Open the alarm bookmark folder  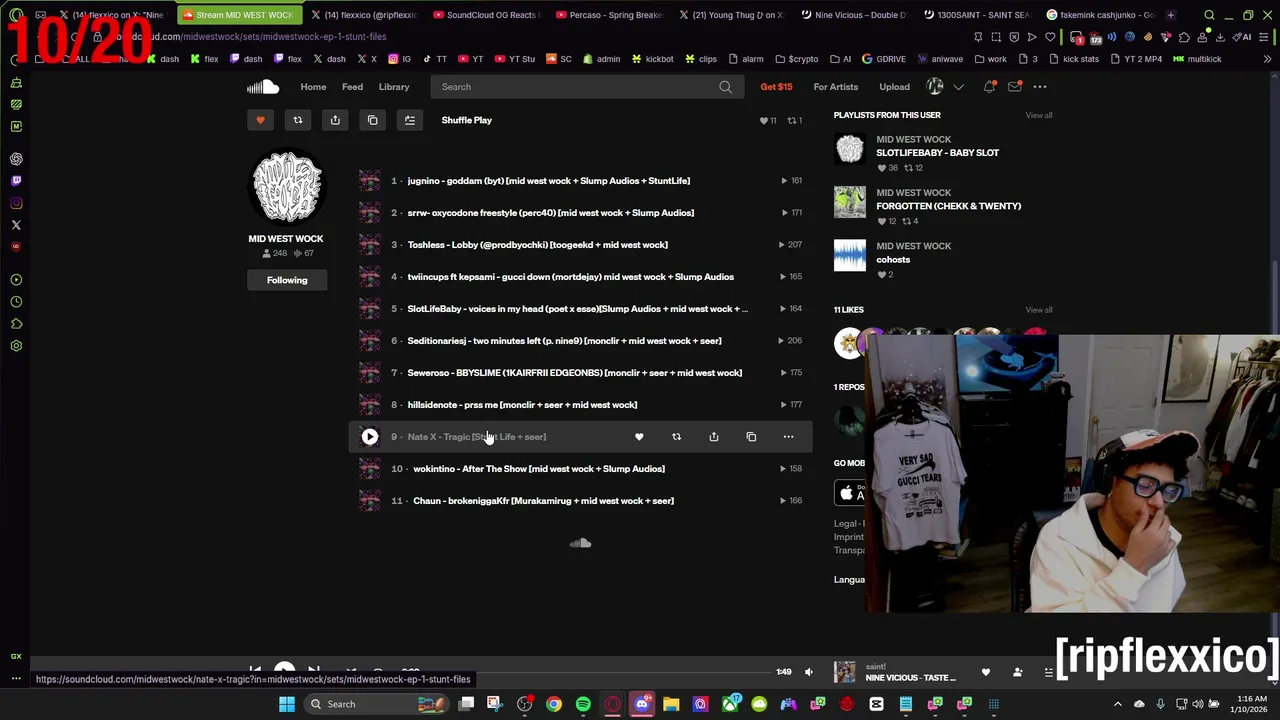746,59
